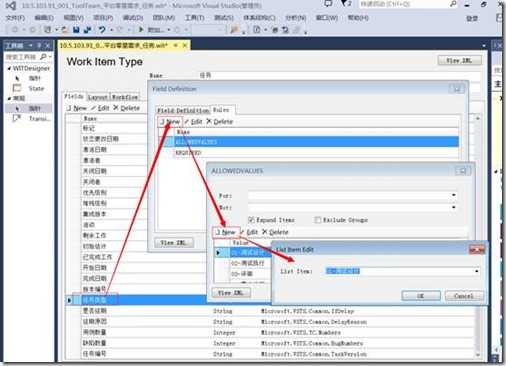Click the Undo arrow toolbar icon
Viewport: 506px width, 366px height.
(x=102, y=30)
